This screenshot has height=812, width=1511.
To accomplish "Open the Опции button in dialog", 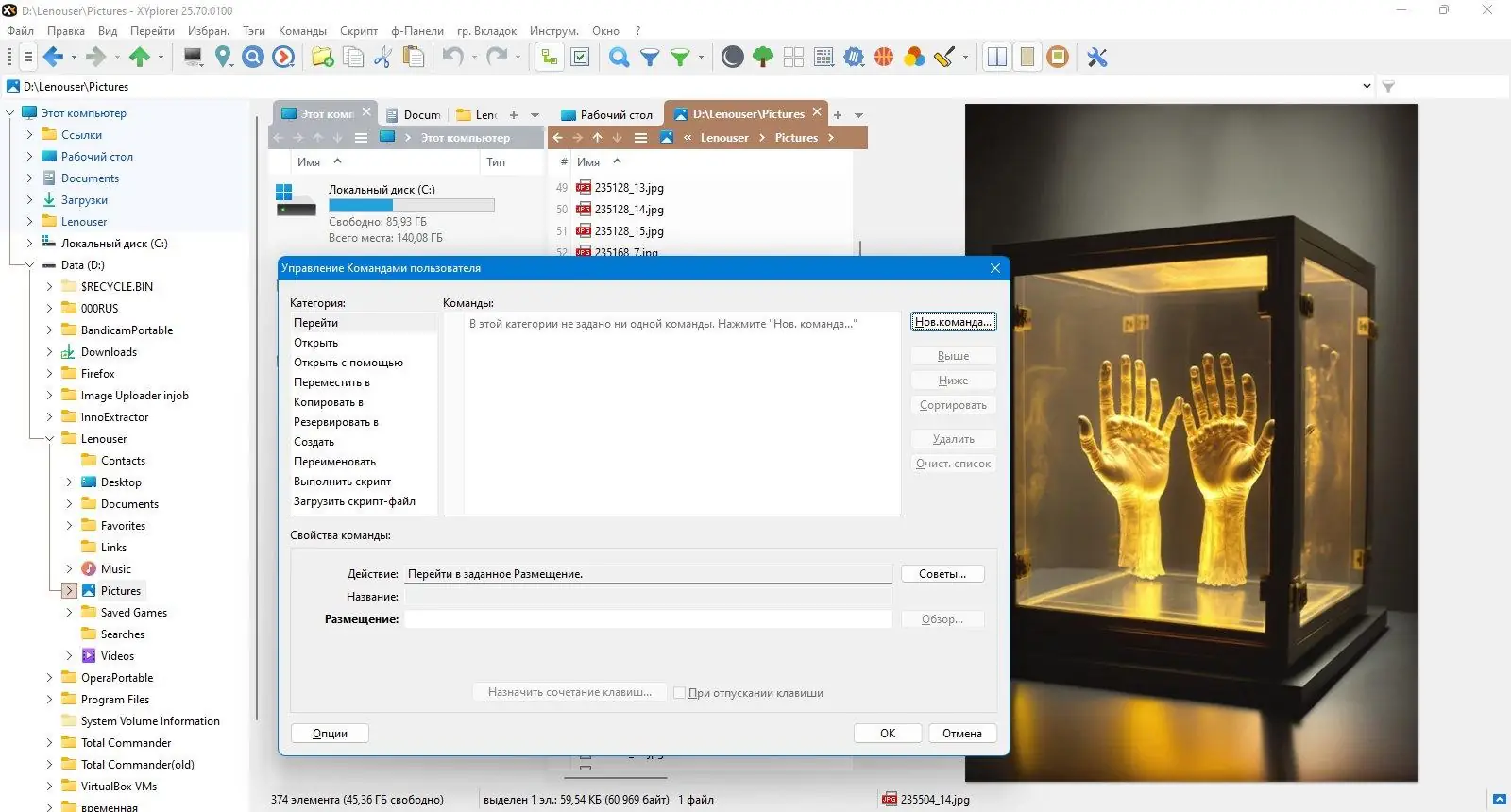I will point(330,734).
